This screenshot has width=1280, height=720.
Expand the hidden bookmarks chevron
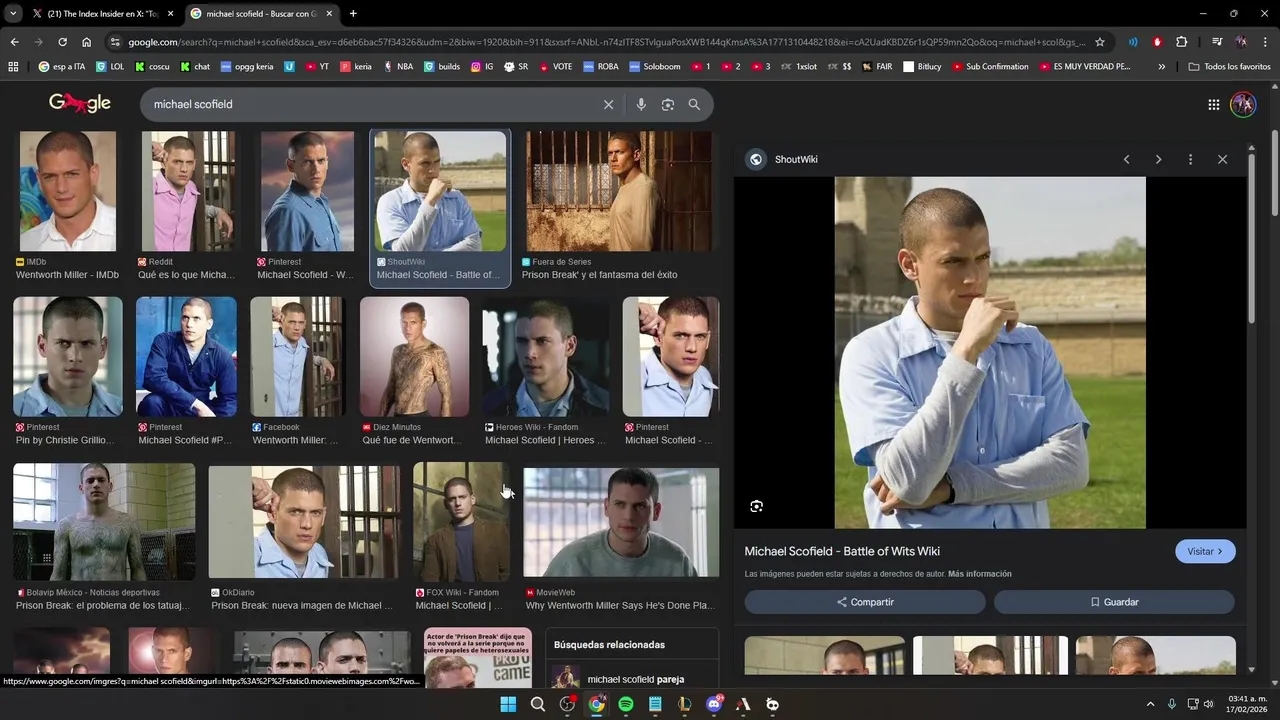1161,66
